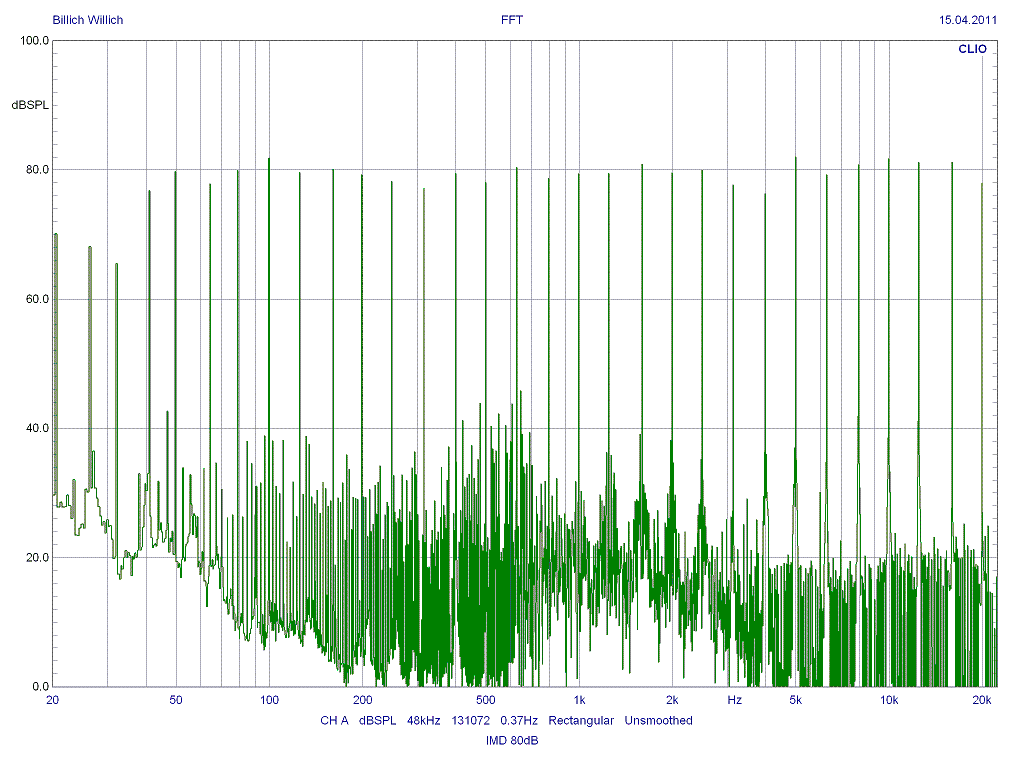The height and width of the screenshot is (768, 1024).
Task: Click the 'CH A' channel label below the graph
Action: click(334, 720)
